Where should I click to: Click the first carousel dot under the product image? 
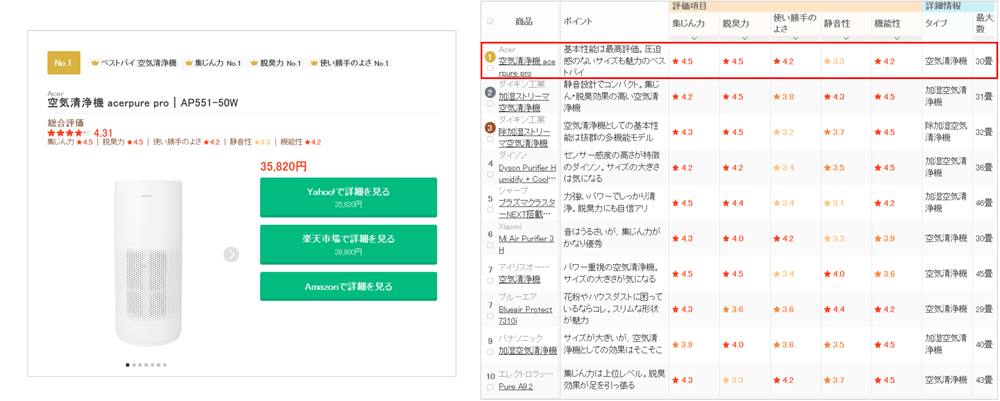coord(128,365)
